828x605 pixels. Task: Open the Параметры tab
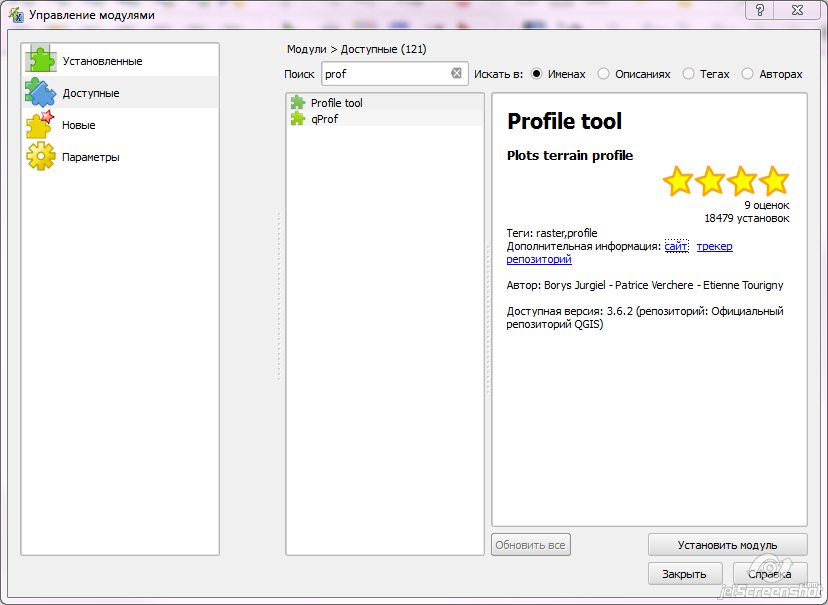pos(120,157)
